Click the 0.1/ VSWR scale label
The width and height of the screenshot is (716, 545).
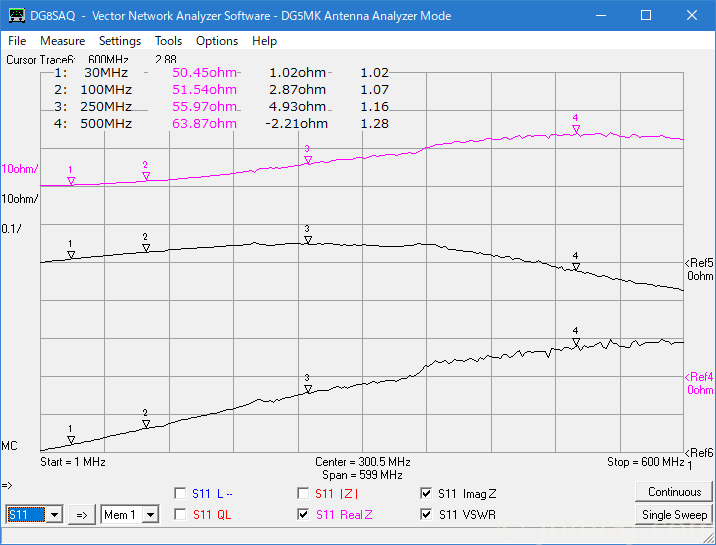pyautogui.click(x=11, y=229)
